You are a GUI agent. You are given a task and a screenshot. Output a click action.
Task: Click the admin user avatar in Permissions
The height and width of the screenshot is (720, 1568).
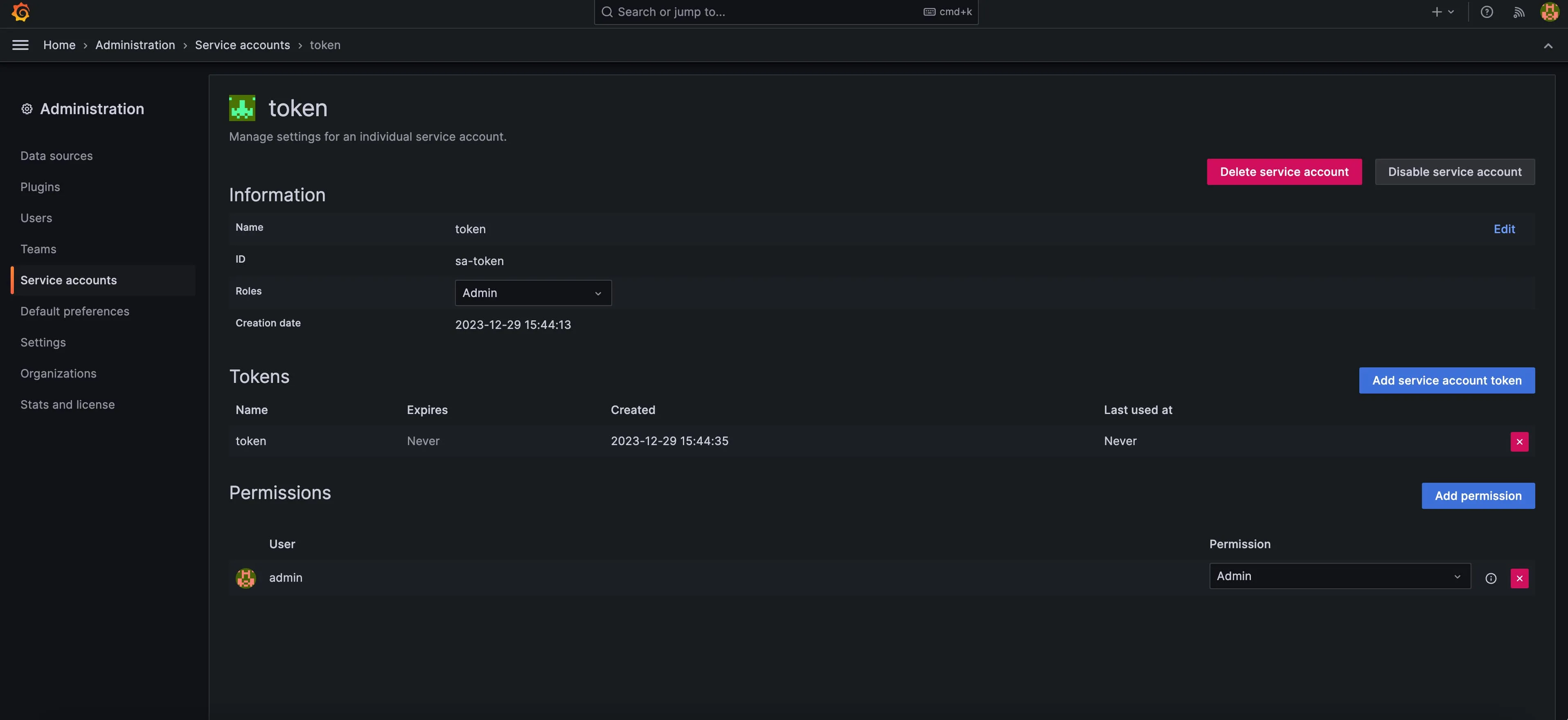(x=246, y=578)
